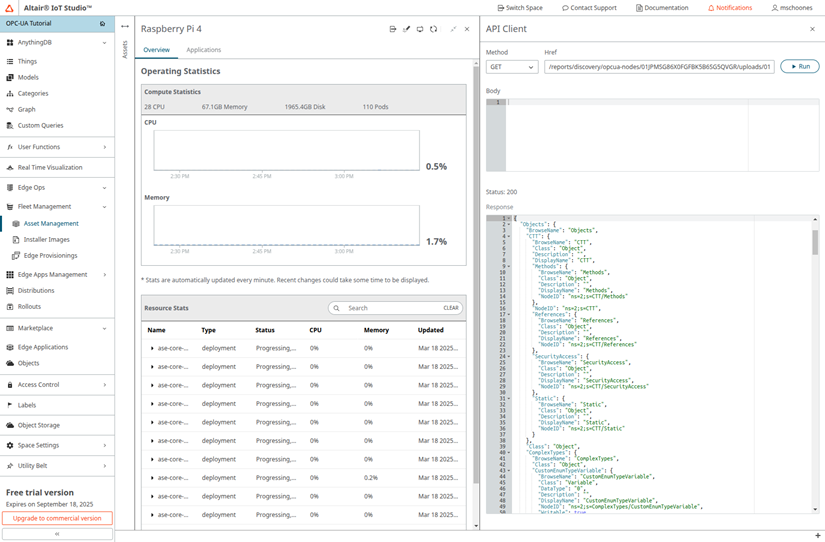Expand Space Settings menu
Image resolution: width=825 pixels, height=542 pixels.
coord(105,446)
